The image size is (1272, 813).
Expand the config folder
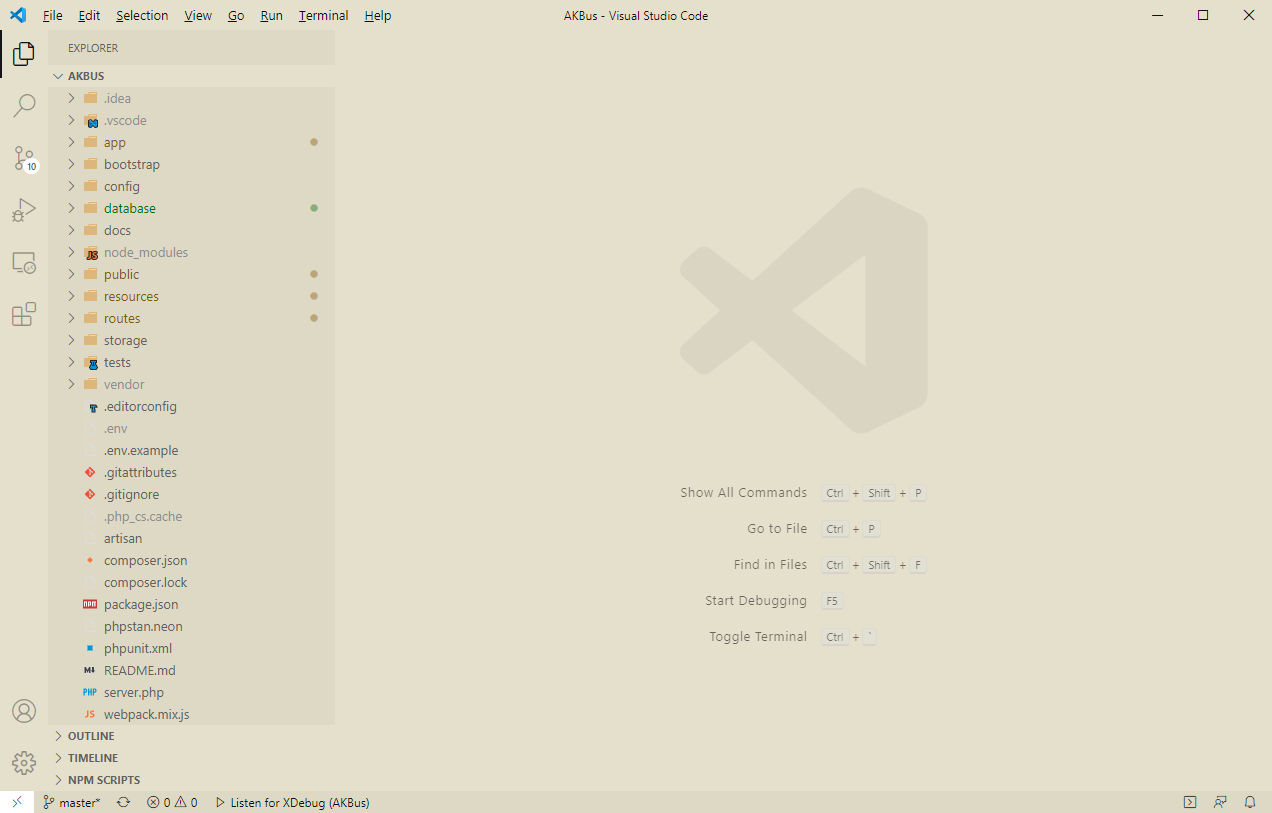[192, 186]
